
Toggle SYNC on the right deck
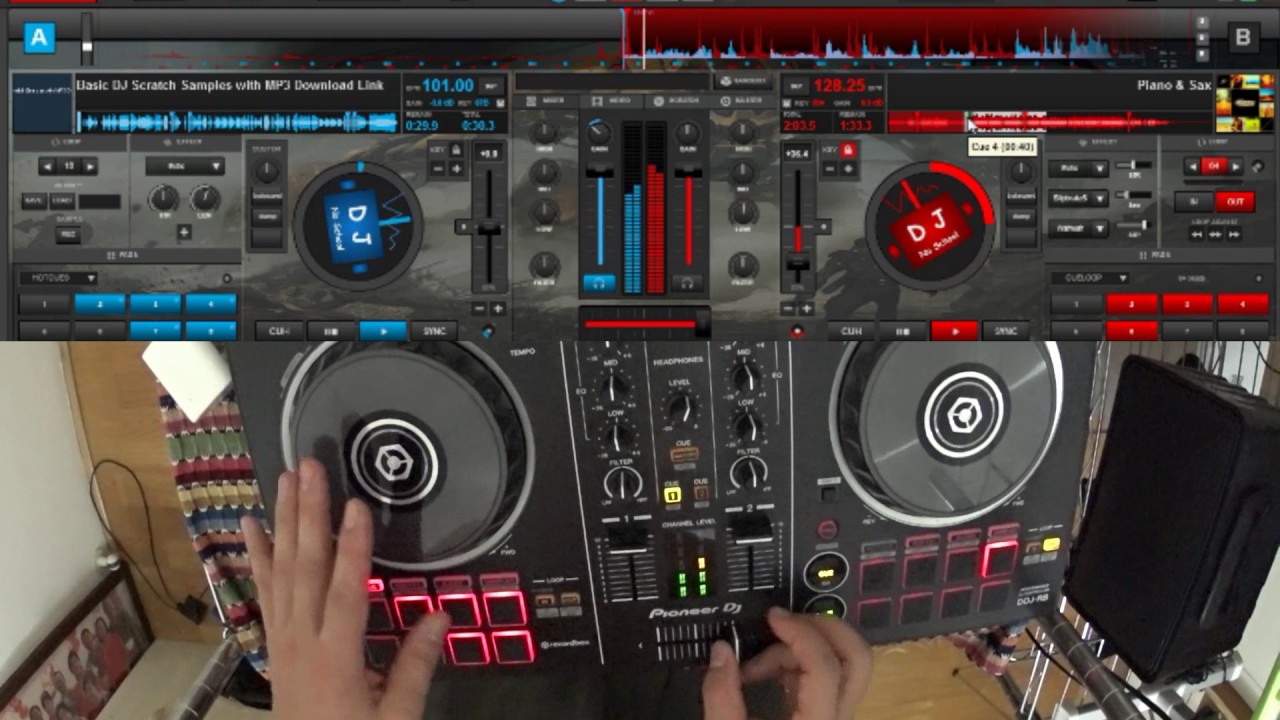(x=1007, y=331)
